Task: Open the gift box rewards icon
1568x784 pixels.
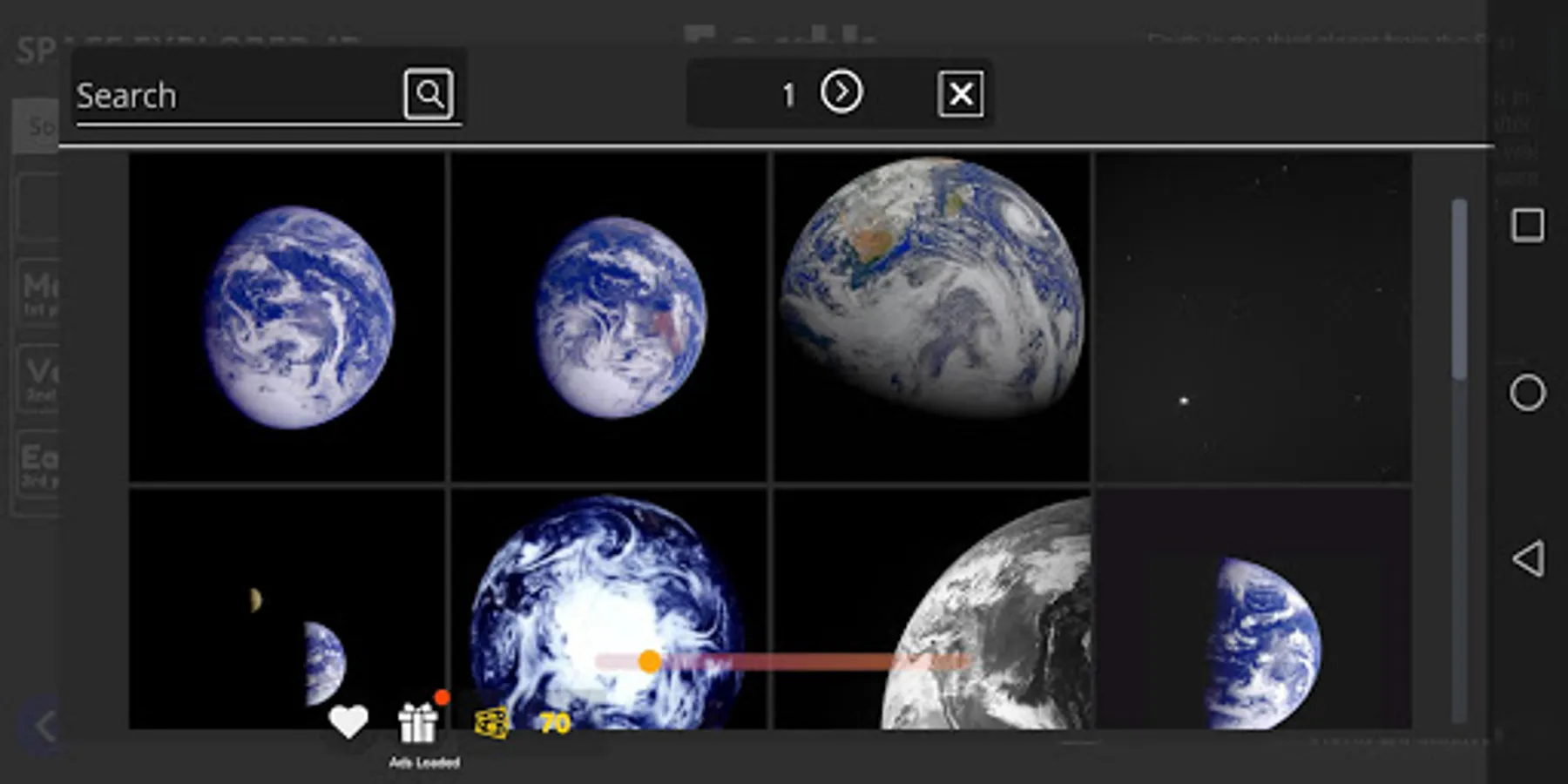Action: (418, 723)
